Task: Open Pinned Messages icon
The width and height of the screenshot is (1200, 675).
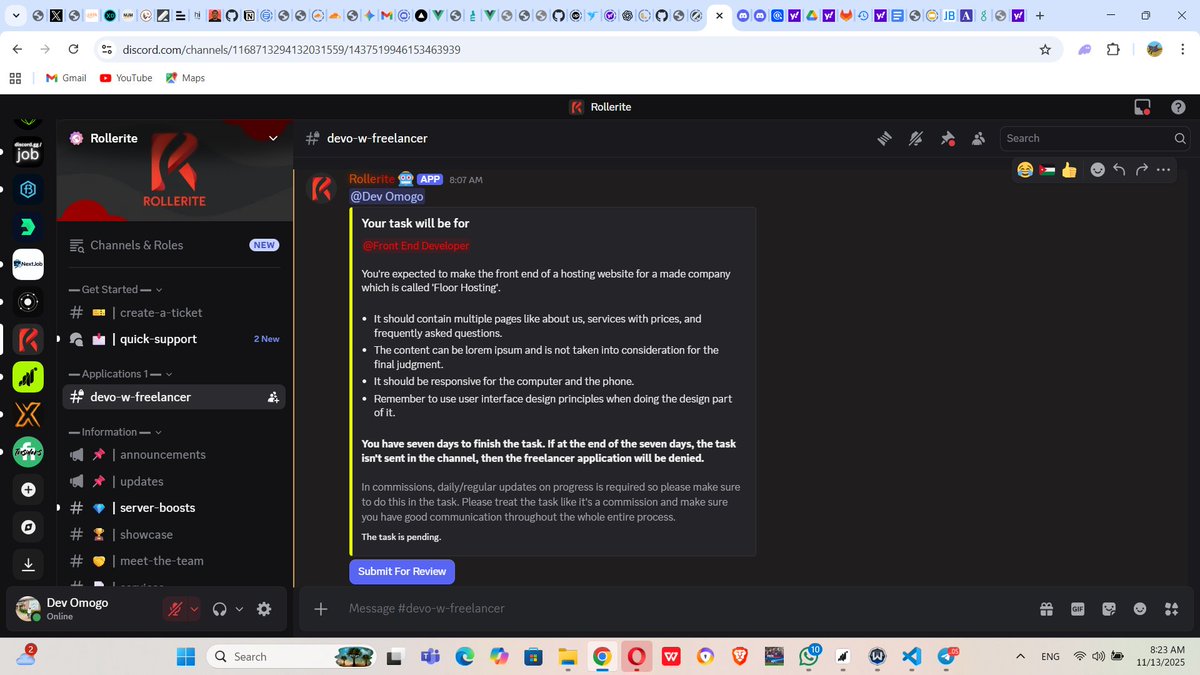Action: tap(947, 138)
